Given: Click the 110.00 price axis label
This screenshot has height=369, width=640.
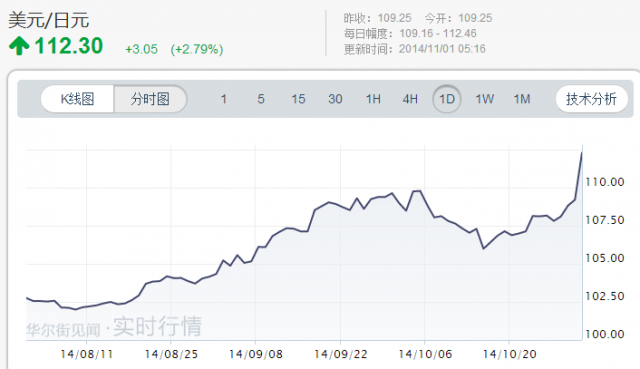Looking at the screenshot, I should [604, 182].
